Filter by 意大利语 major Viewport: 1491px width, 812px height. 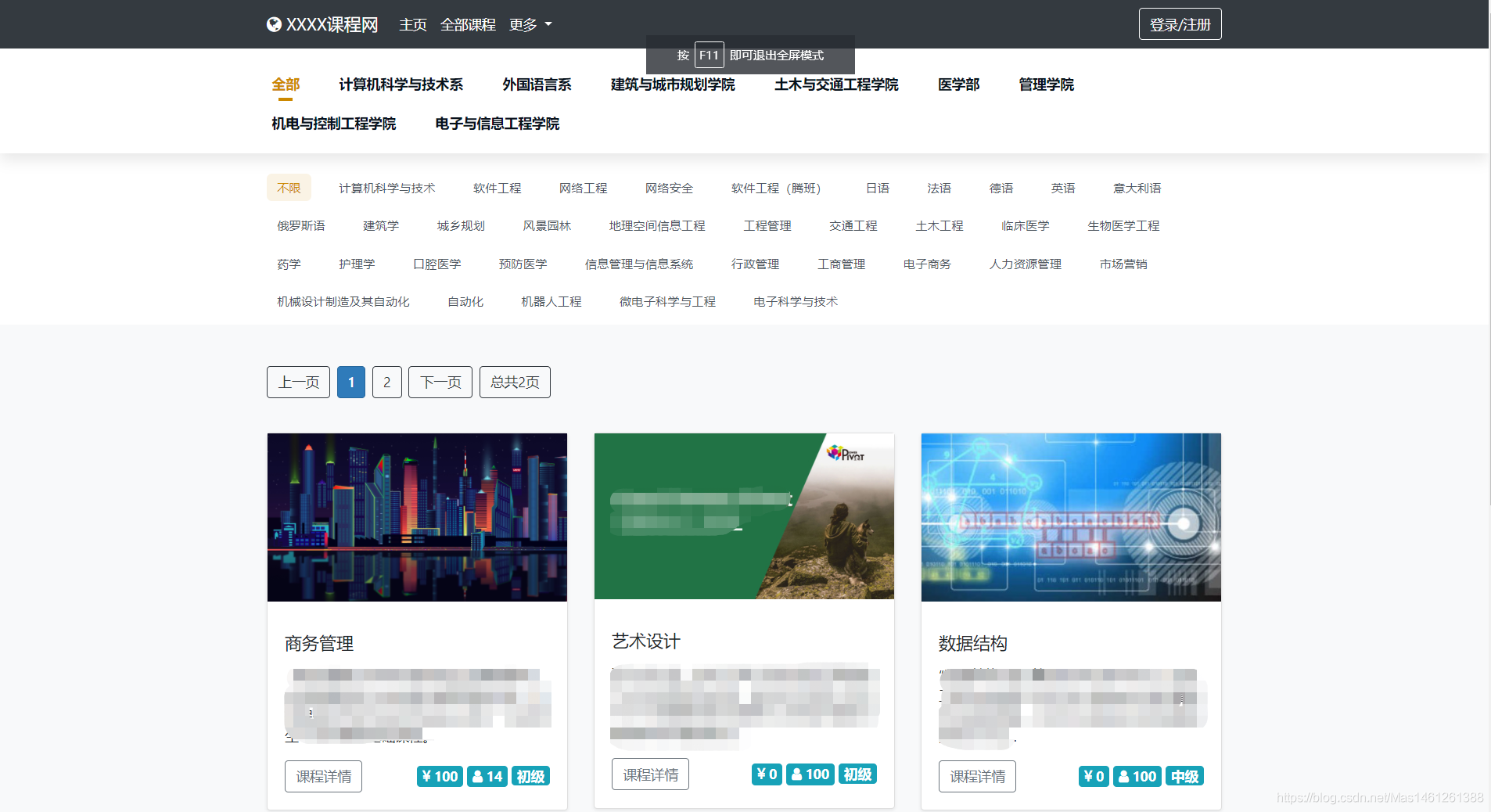1137,188
